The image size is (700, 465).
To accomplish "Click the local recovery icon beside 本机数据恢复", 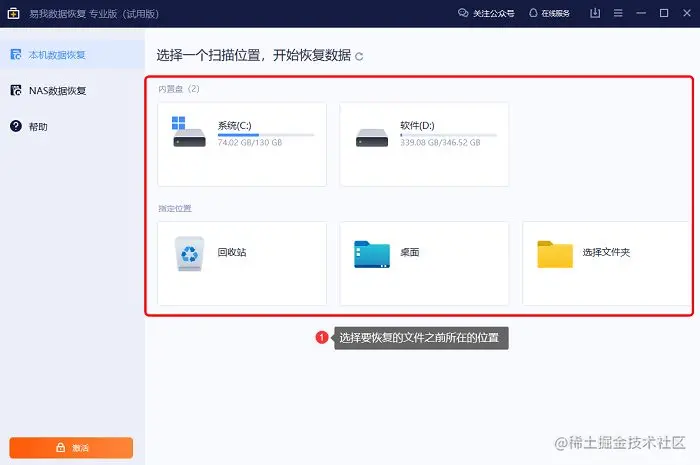I will [x=16, y=55].
